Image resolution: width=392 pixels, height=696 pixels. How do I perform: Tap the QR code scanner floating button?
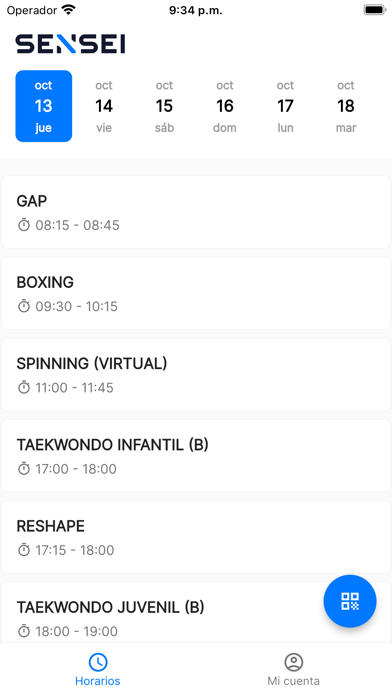point(350,601)
